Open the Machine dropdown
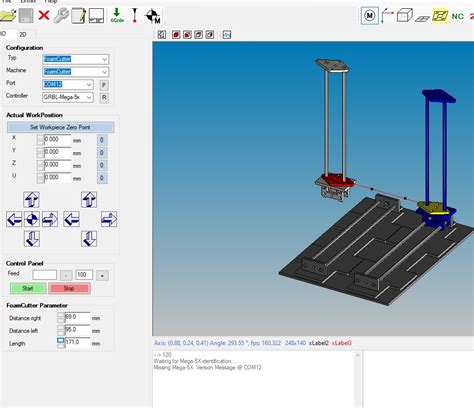The height and width of the screenshot is (408, 474). click(76, 72)
